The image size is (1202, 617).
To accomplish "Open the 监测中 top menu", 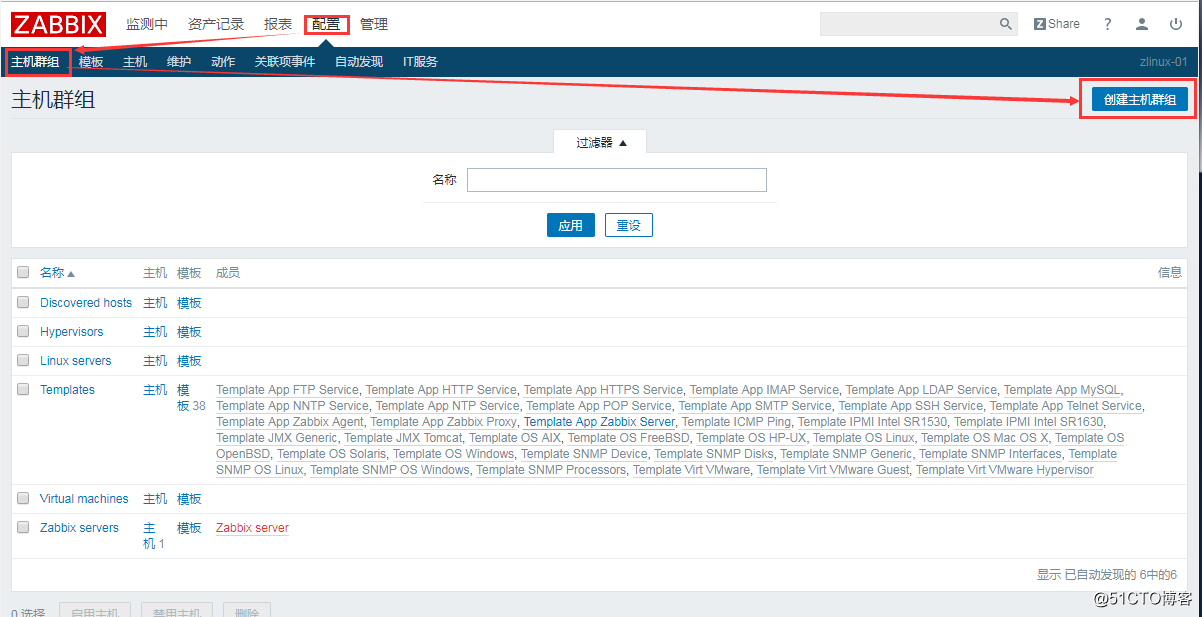I will [x=147, y=24].
